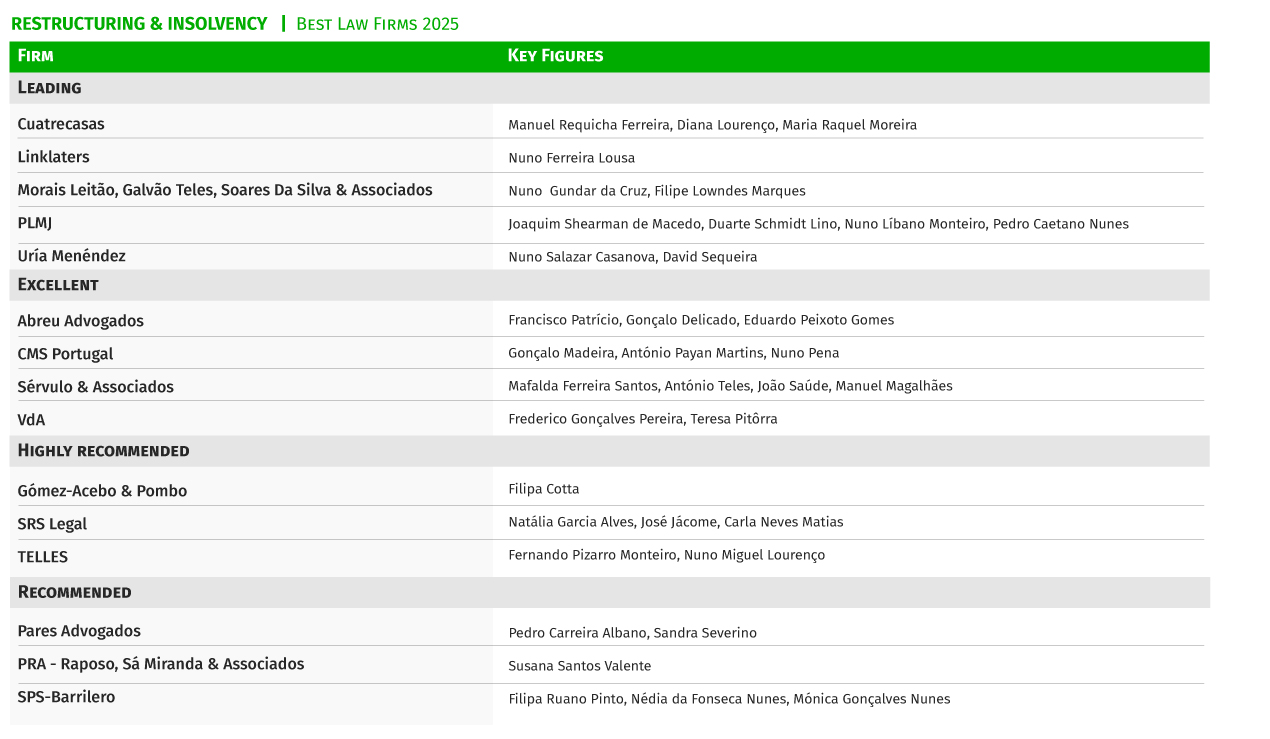This screenshot has width=1270, height=739.
Task: Open PRA - Raposo, Sá Miranda & Associados
Action: click(160, 664)
